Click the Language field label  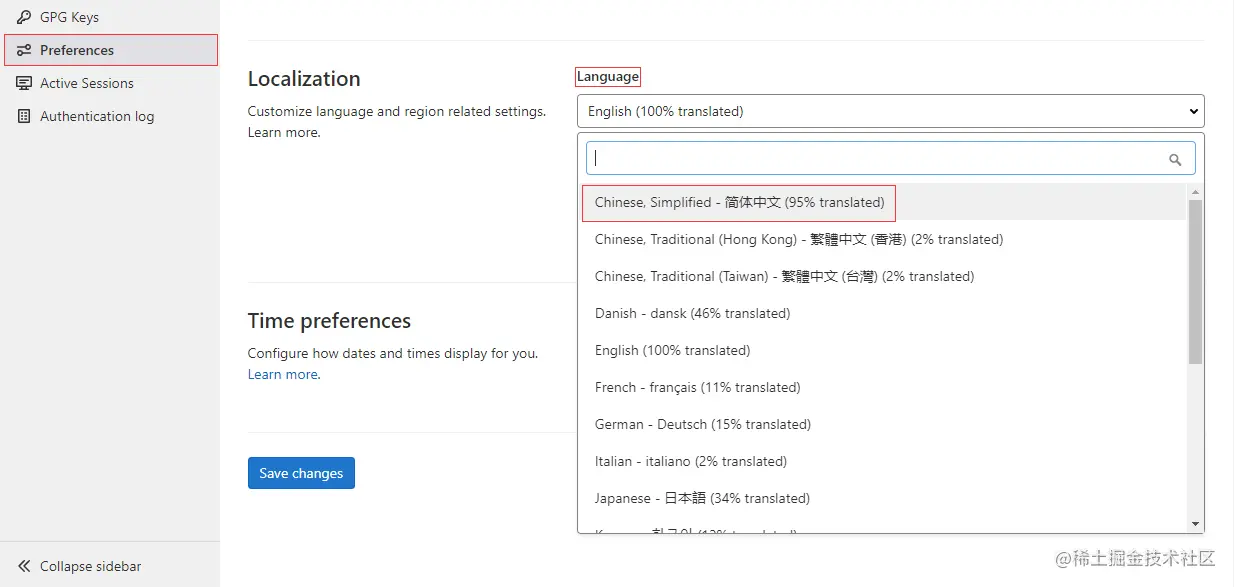click(608, 77)
